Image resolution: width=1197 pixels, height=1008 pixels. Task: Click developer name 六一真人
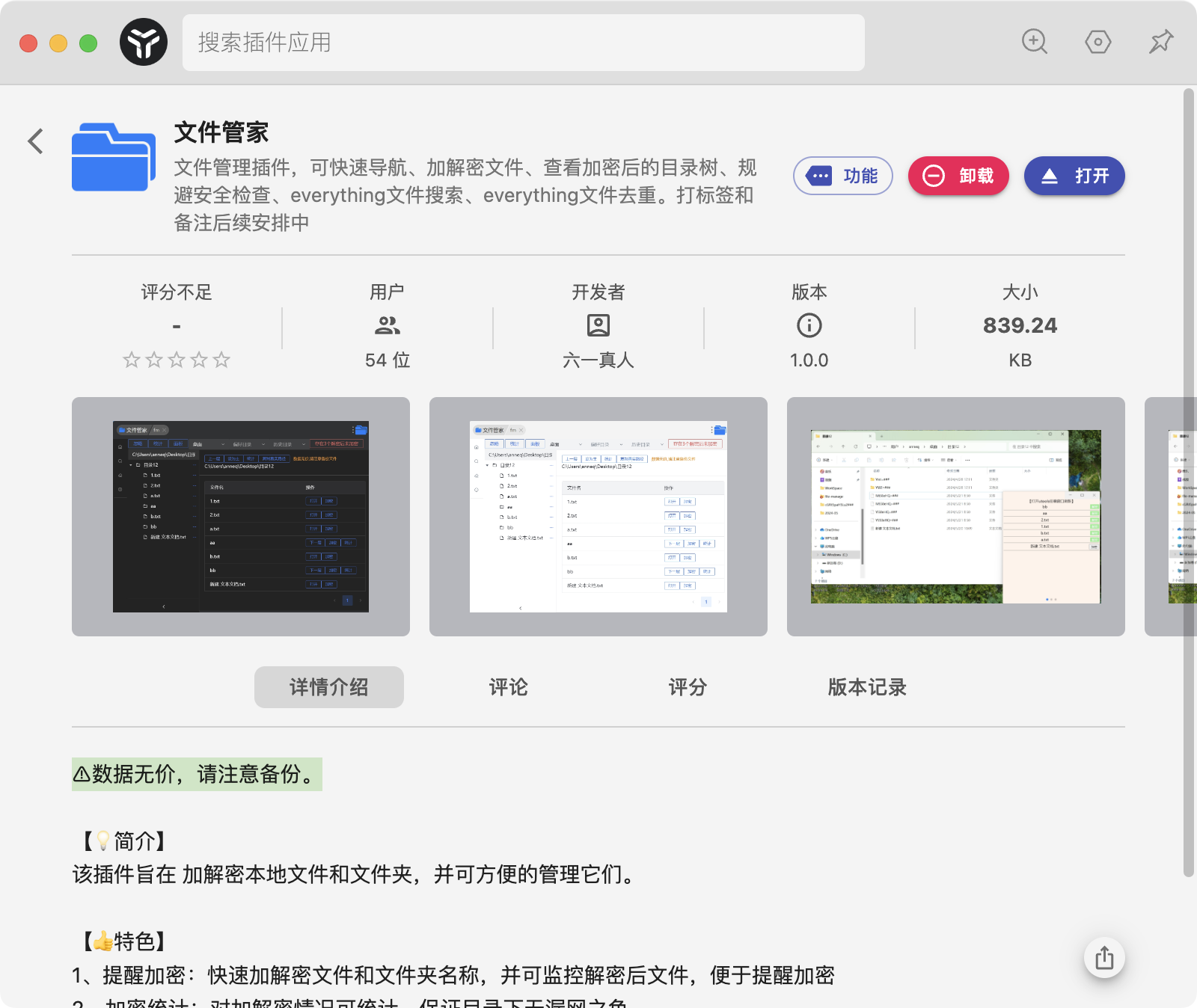tap(598, 360)
